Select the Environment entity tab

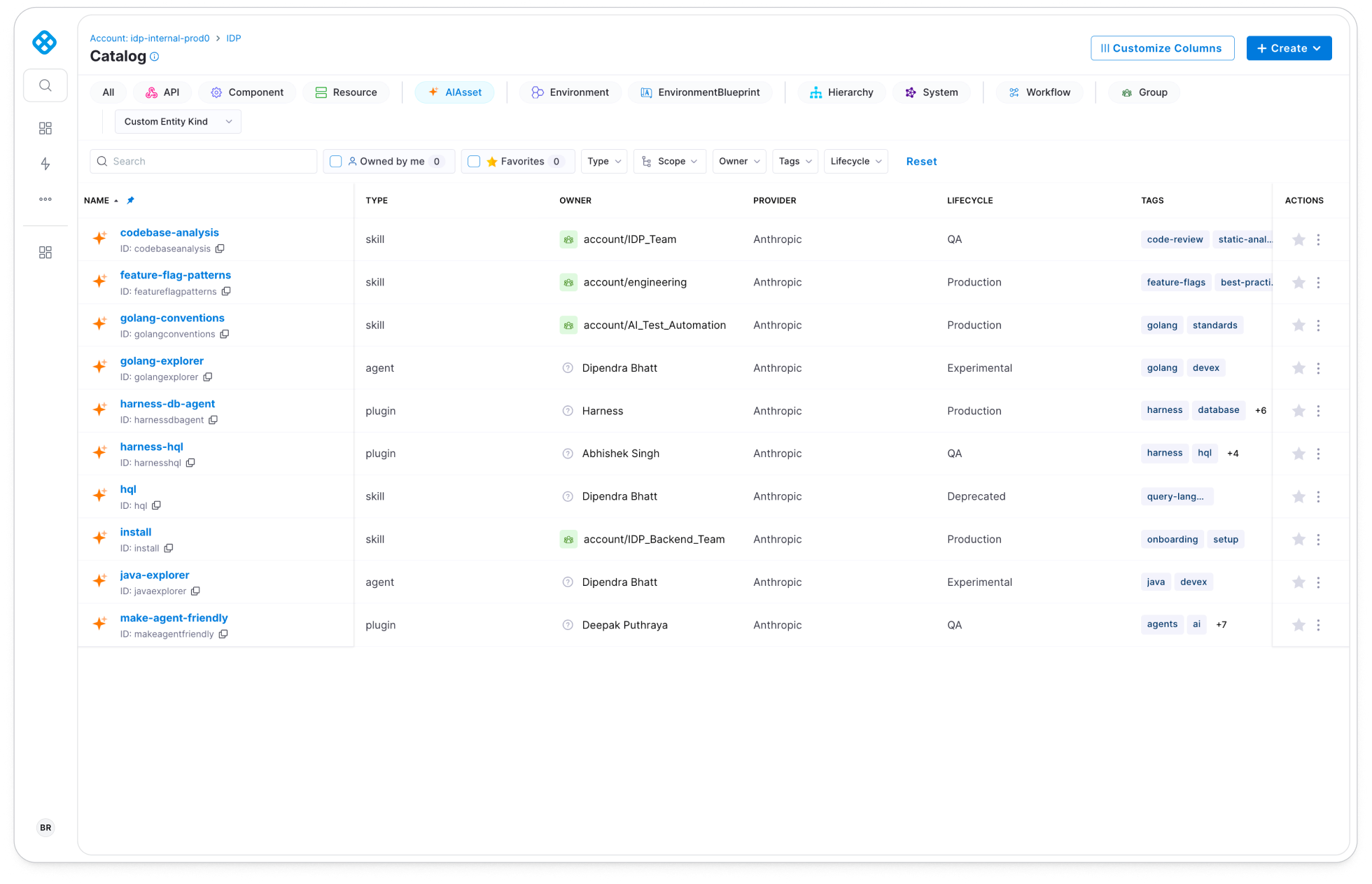[570, 92]
